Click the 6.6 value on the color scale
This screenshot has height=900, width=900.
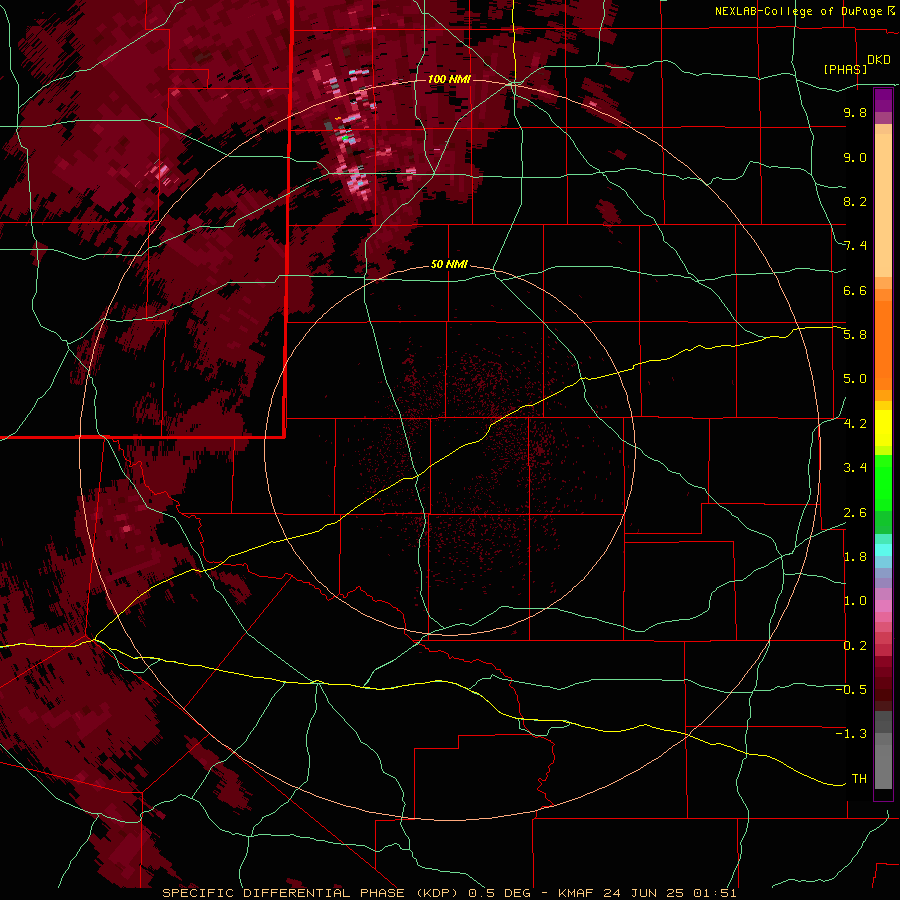(855, 290)
